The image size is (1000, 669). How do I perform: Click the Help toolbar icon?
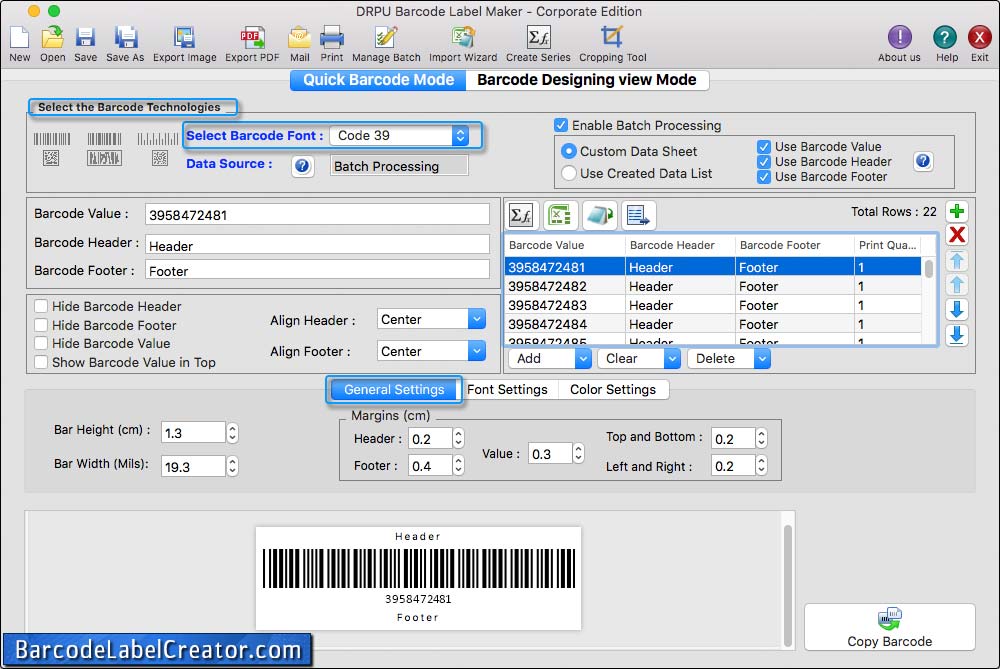[945, 37]
